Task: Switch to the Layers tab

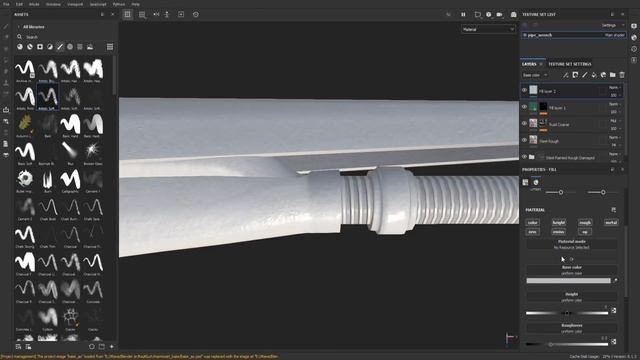Action: coord(529,64)
